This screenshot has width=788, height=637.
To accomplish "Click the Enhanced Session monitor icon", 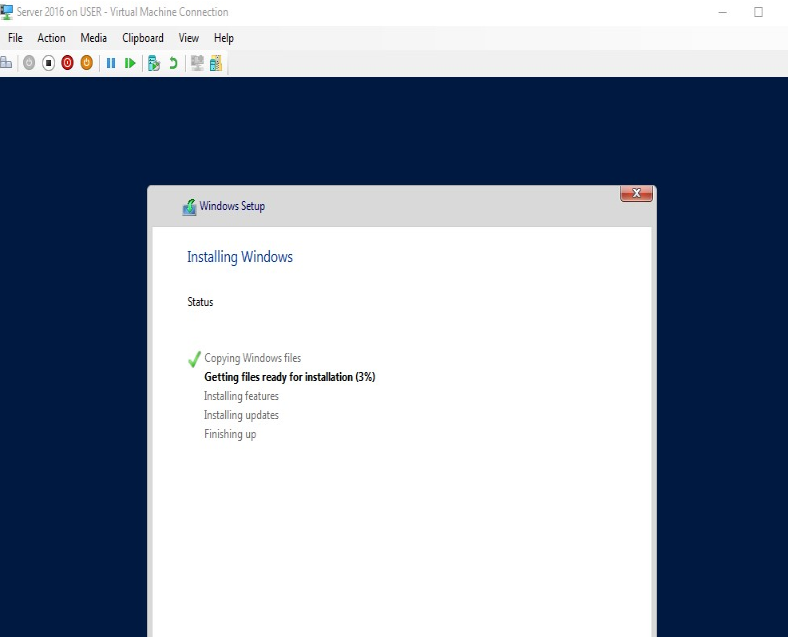I will click(x=197, y=63).
